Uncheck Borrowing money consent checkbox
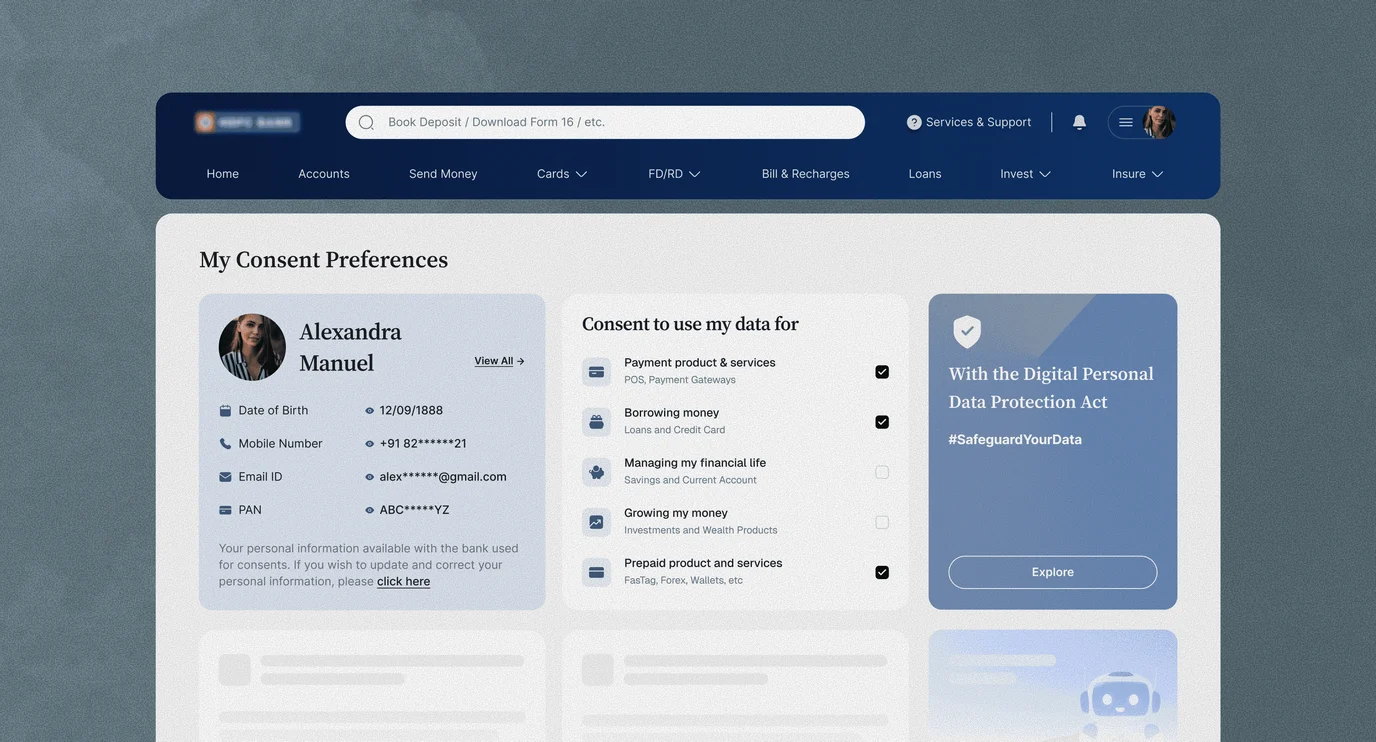This screenshot has width=1376, height=742. pos(882,422)
